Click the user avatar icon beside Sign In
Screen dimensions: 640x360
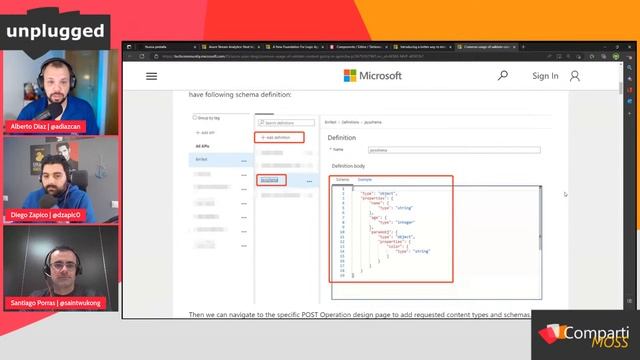click(575, 76)
